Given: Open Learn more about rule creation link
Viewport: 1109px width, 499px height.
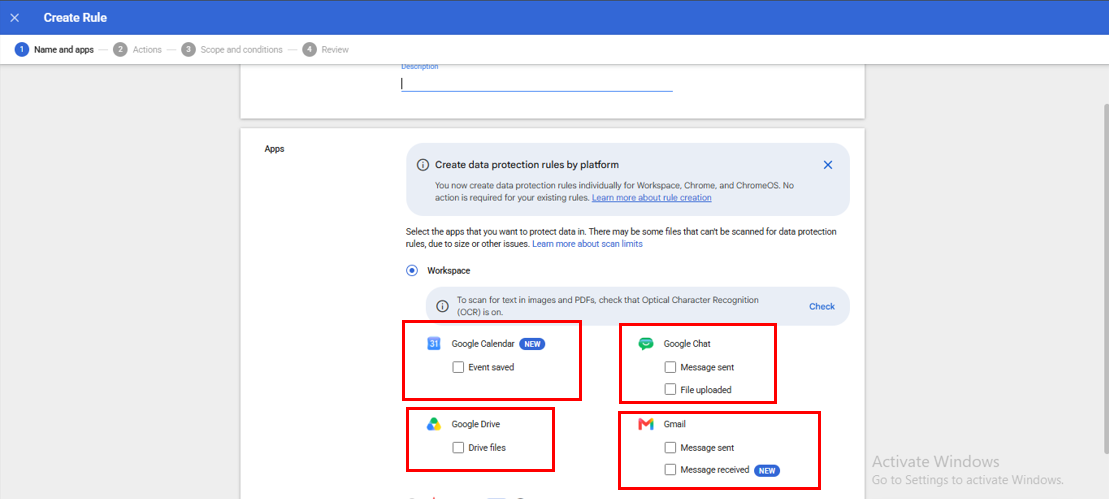Looking at the screenshot, I should [651, 198].
